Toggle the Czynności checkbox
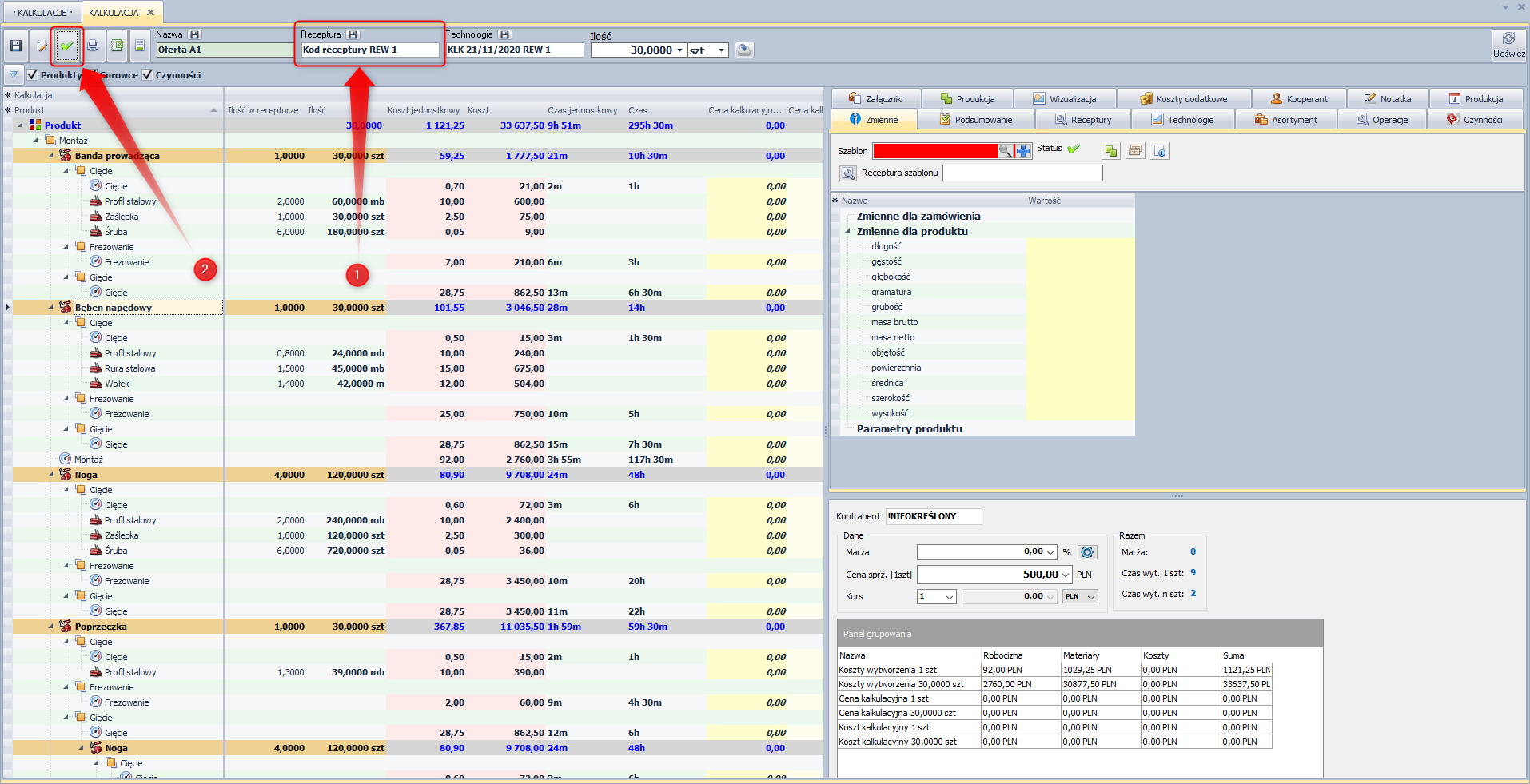The height and width of the screenshot is (784, 1530). [147, 75]
